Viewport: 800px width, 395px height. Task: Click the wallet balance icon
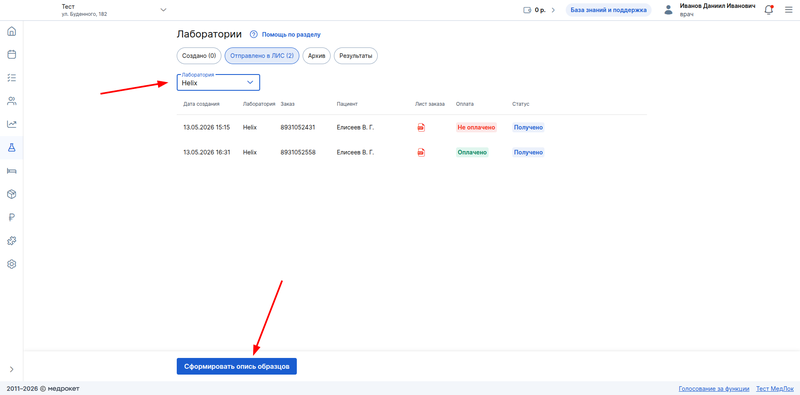click(x=527, y=10)
